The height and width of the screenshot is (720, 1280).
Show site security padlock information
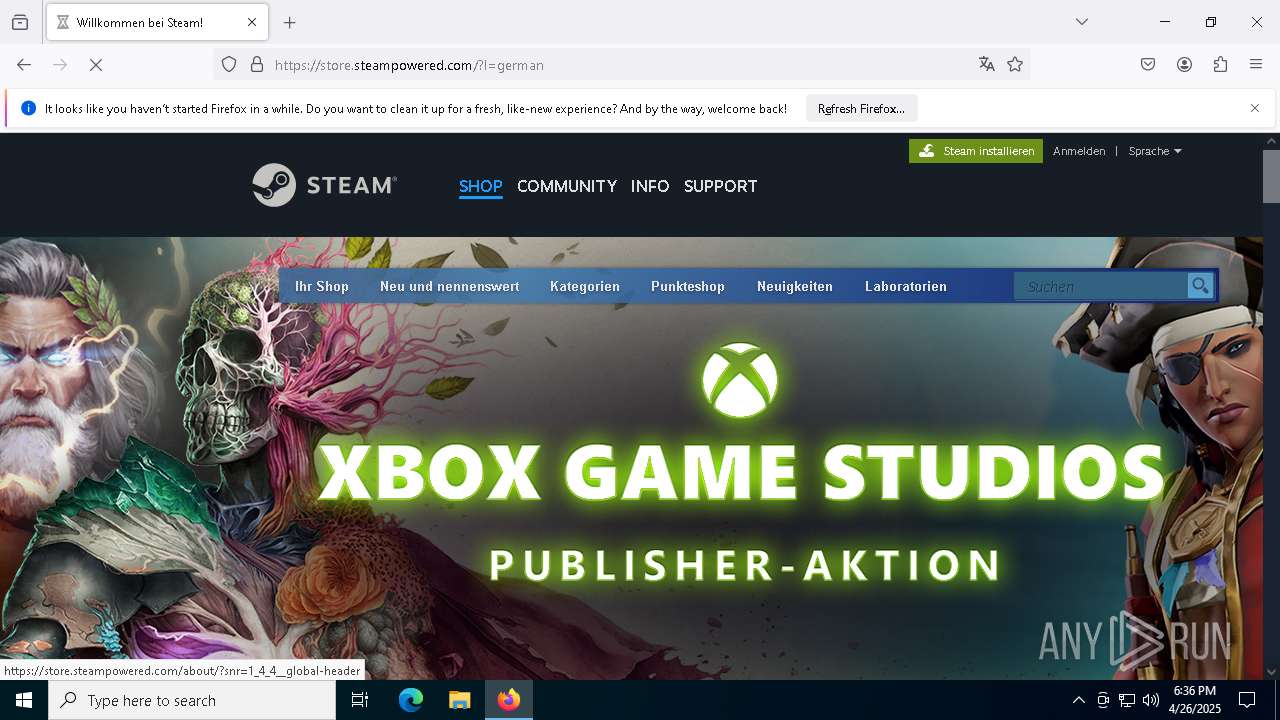pos(257,65)
